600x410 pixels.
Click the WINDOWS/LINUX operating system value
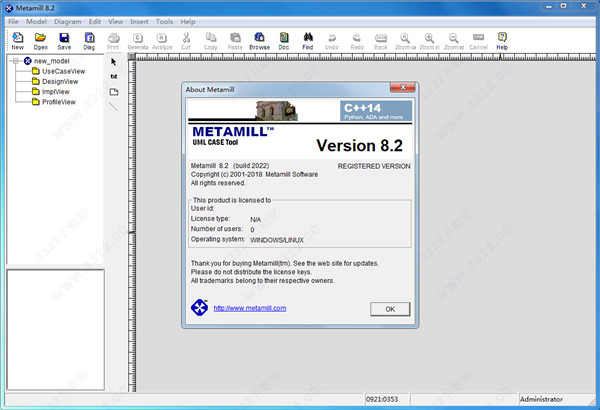[x=277, y=240]
